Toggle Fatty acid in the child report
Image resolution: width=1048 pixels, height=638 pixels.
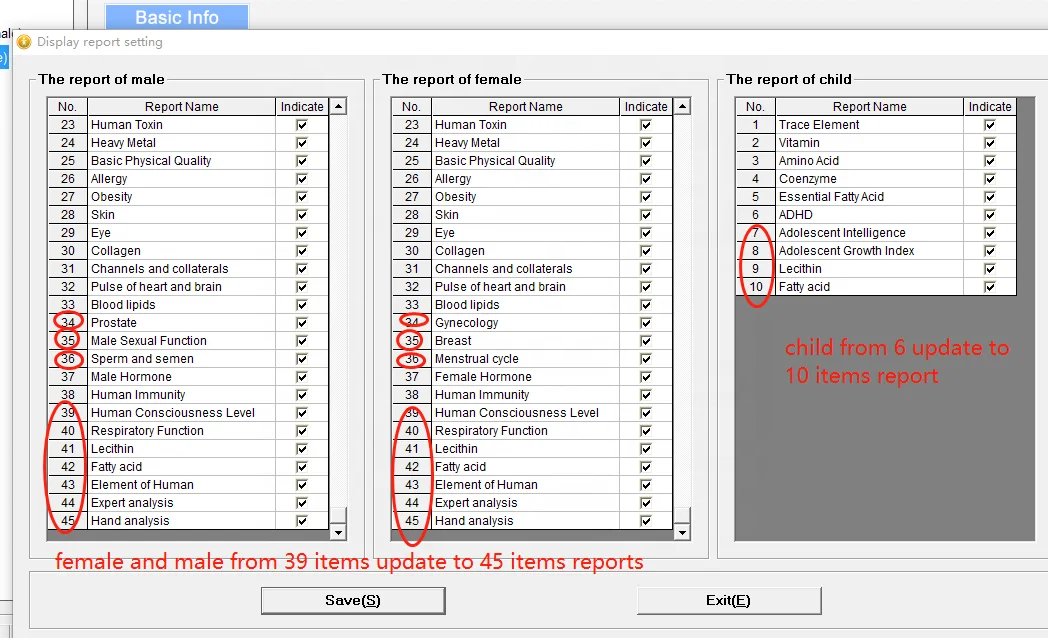tap(989, 286)
